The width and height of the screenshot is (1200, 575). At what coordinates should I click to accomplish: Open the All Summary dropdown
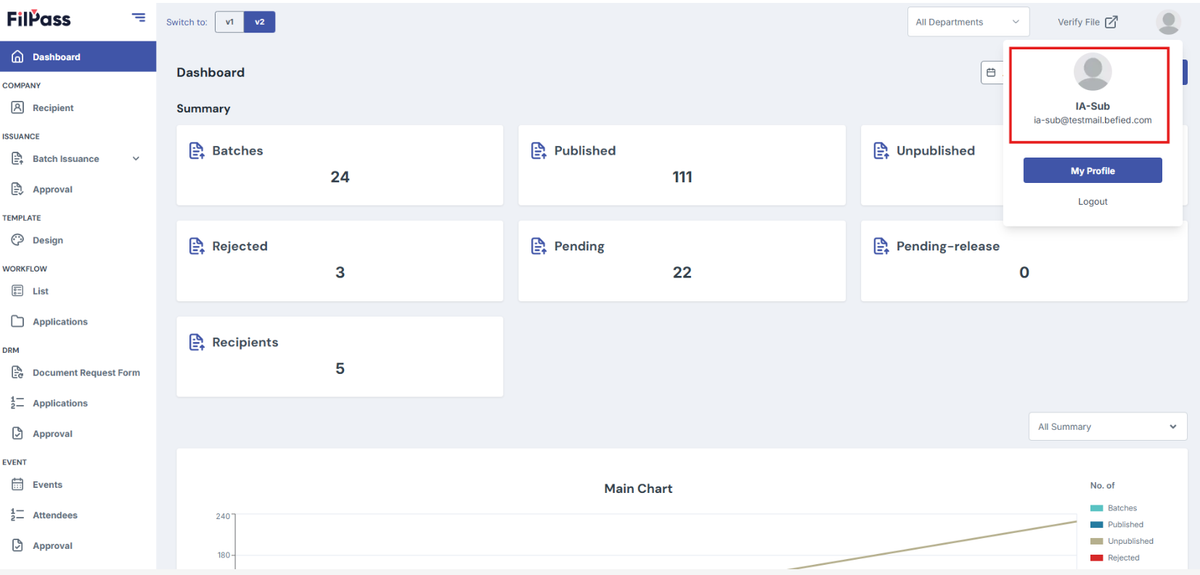click(x=1108, y=426)
